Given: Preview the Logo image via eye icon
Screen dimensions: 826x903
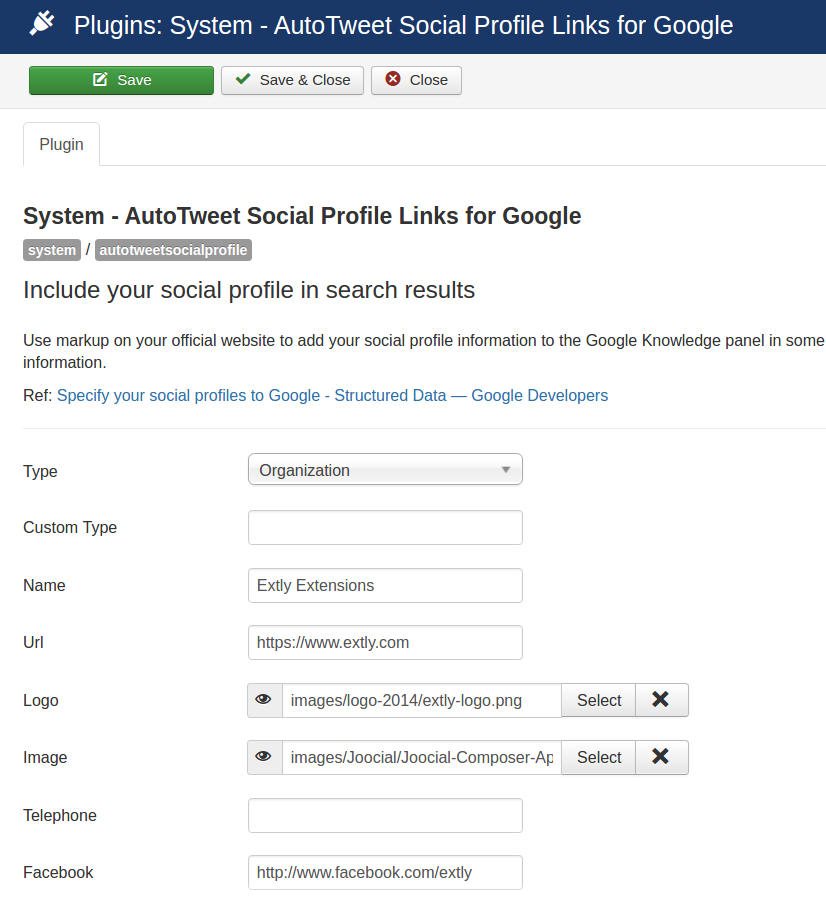Looking at the screenshot, I should (265, 700).
